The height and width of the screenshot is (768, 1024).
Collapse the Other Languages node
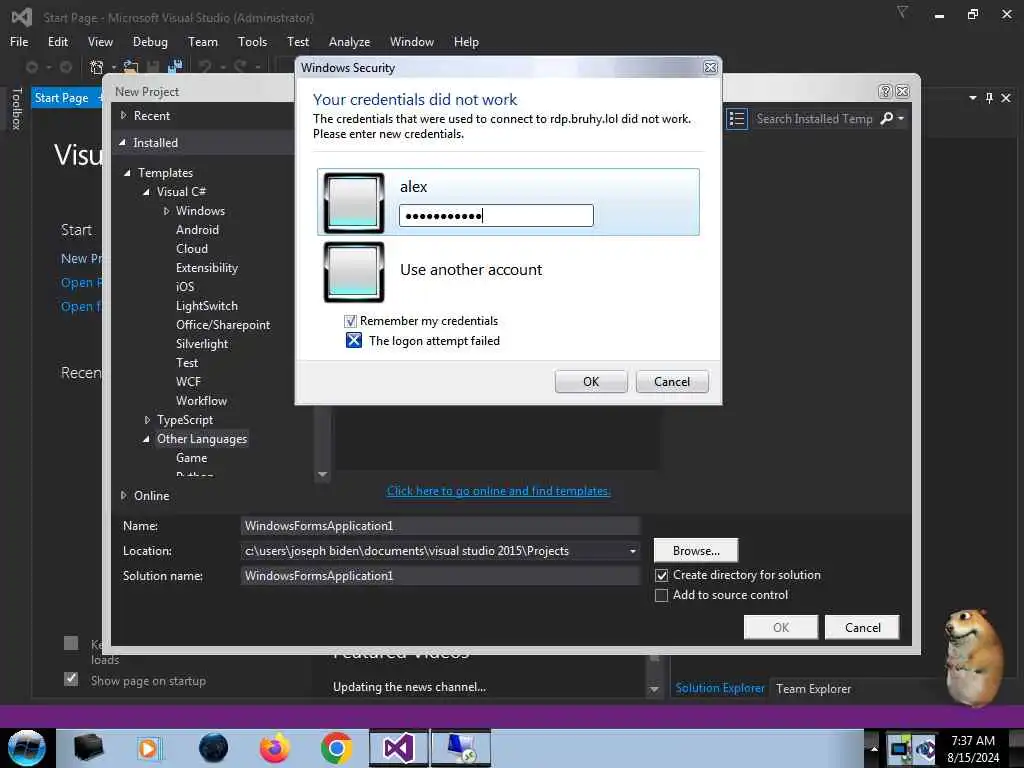[x=146, y=440]
